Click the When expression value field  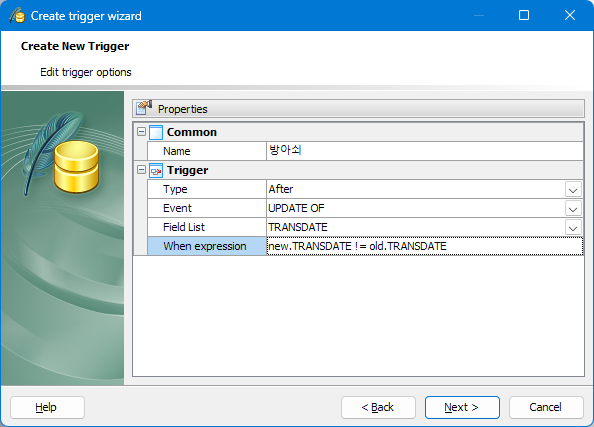point(425,246)
